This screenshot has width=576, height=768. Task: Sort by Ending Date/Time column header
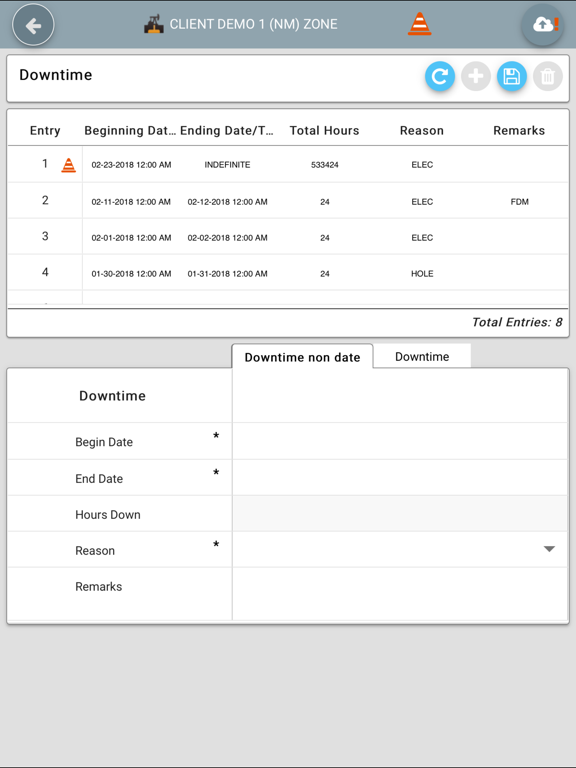tap(227, 130)
